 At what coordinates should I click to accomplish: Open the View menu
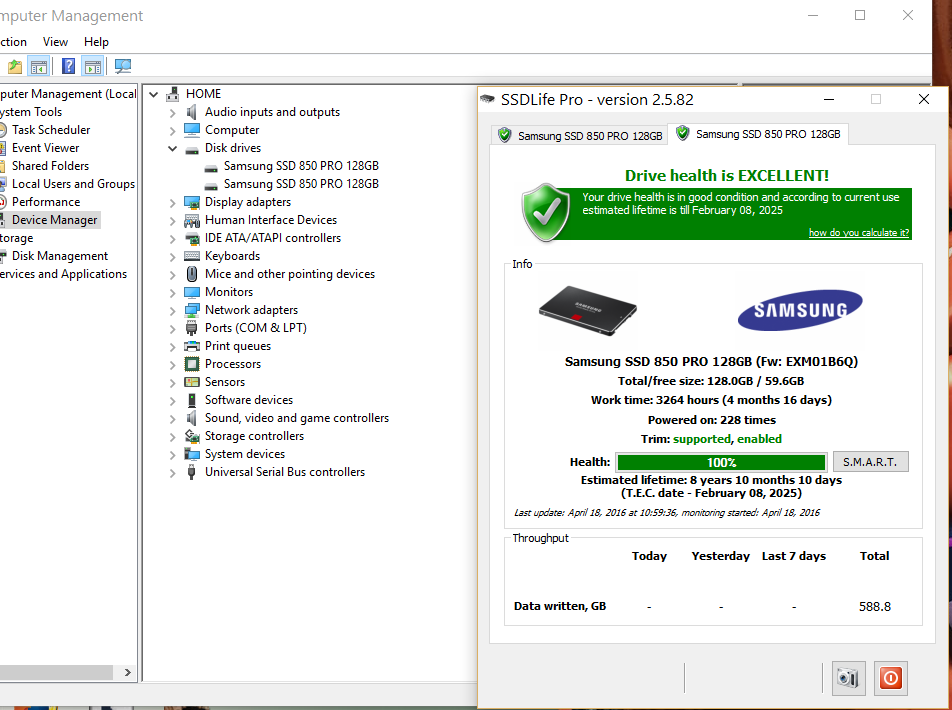(x=55, y=42)
